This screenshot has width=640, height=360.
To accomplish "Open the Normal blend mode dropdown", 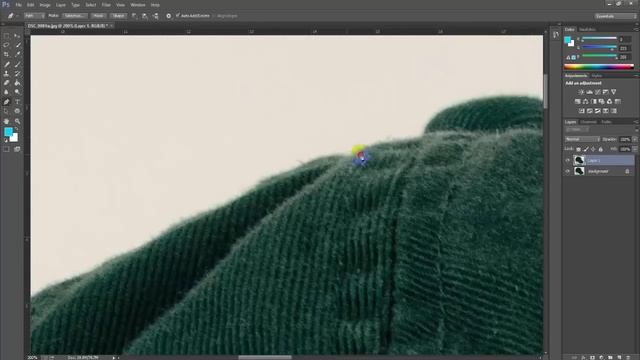I will (x=582, y=139).
